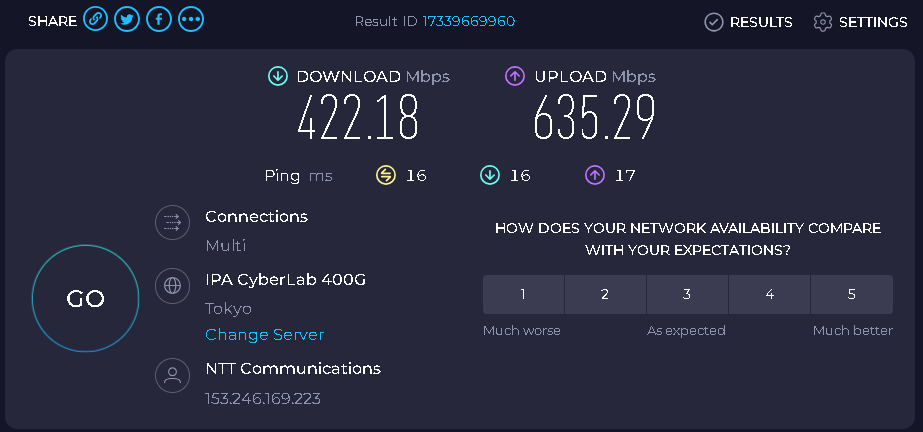
Task: Click the upload ping latency icon
Action: coord(595,175)
